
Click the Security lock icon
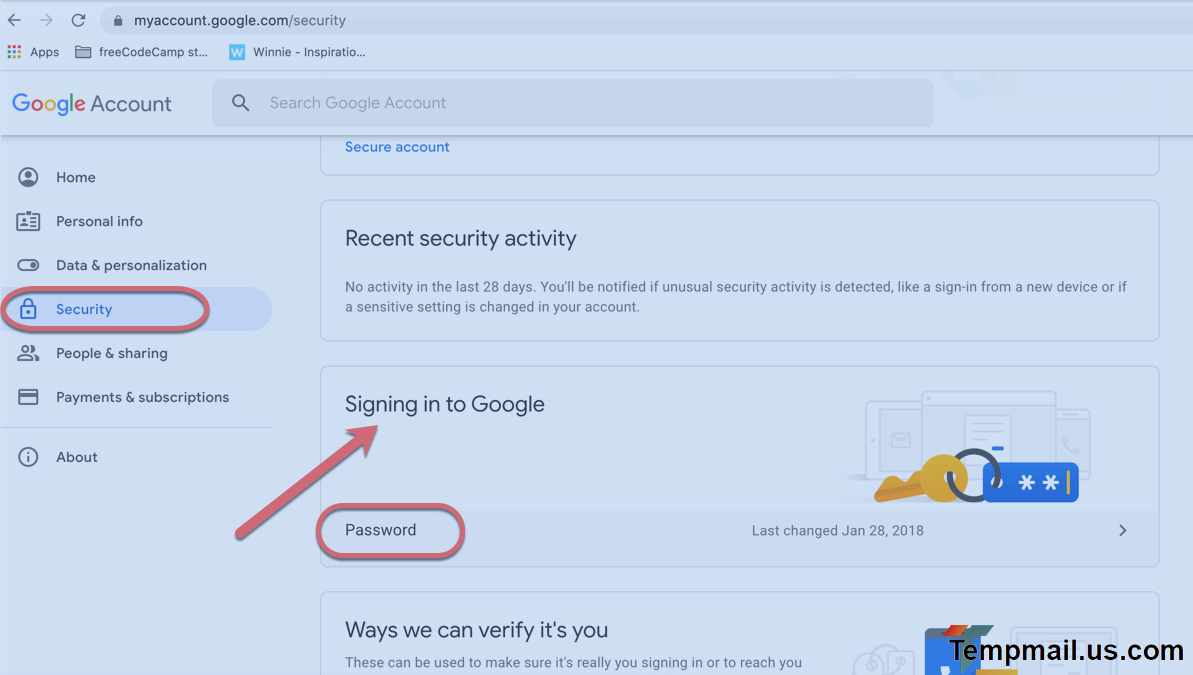[28, 309]
